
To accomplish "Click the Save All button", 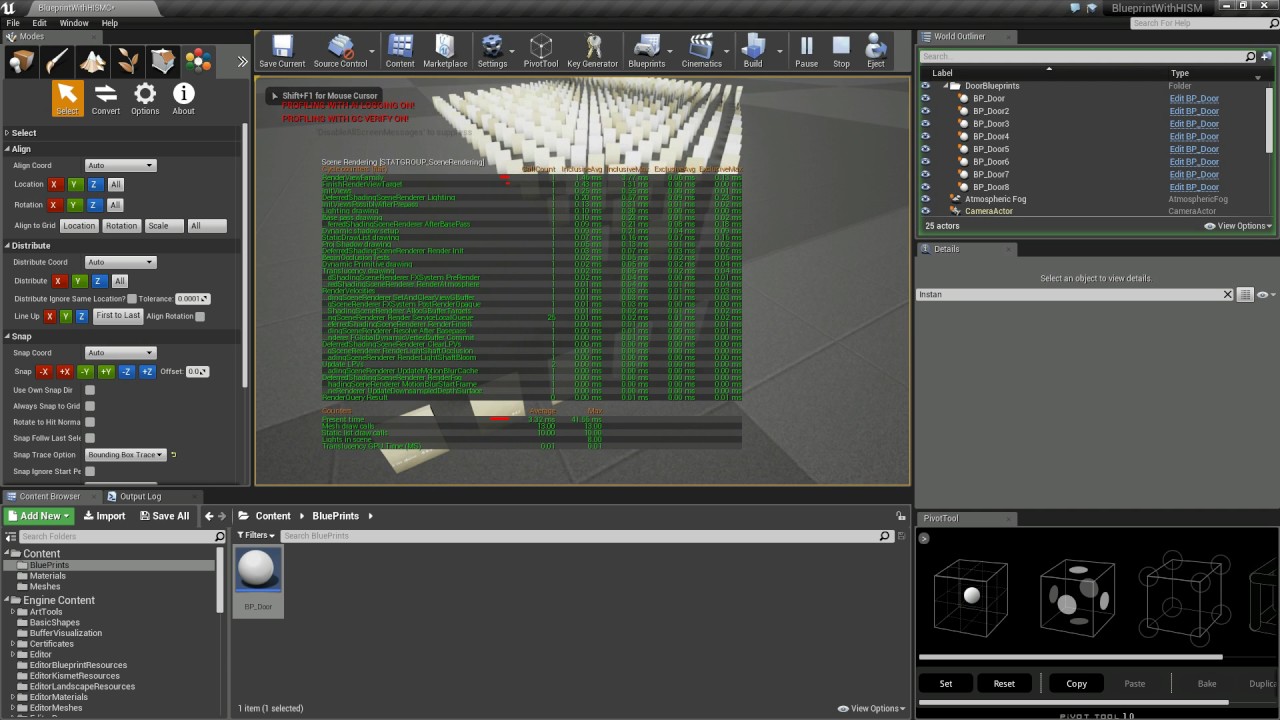I will click(x=164, y=516).
